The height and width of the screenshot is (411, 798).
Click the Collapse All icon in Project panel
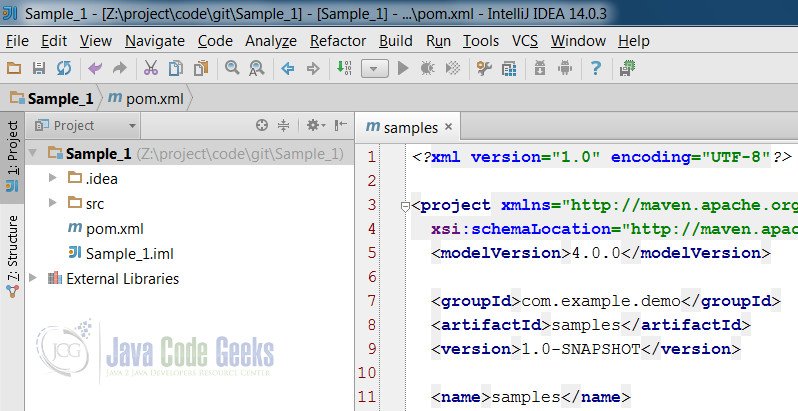click(283, 125)
